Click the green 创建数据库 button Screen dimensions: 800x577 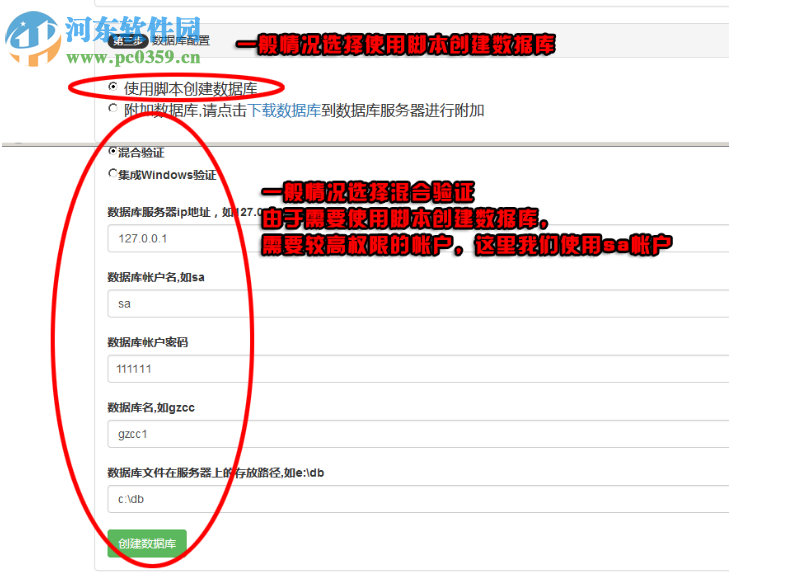pyautogui.click(x=146, y=543)
